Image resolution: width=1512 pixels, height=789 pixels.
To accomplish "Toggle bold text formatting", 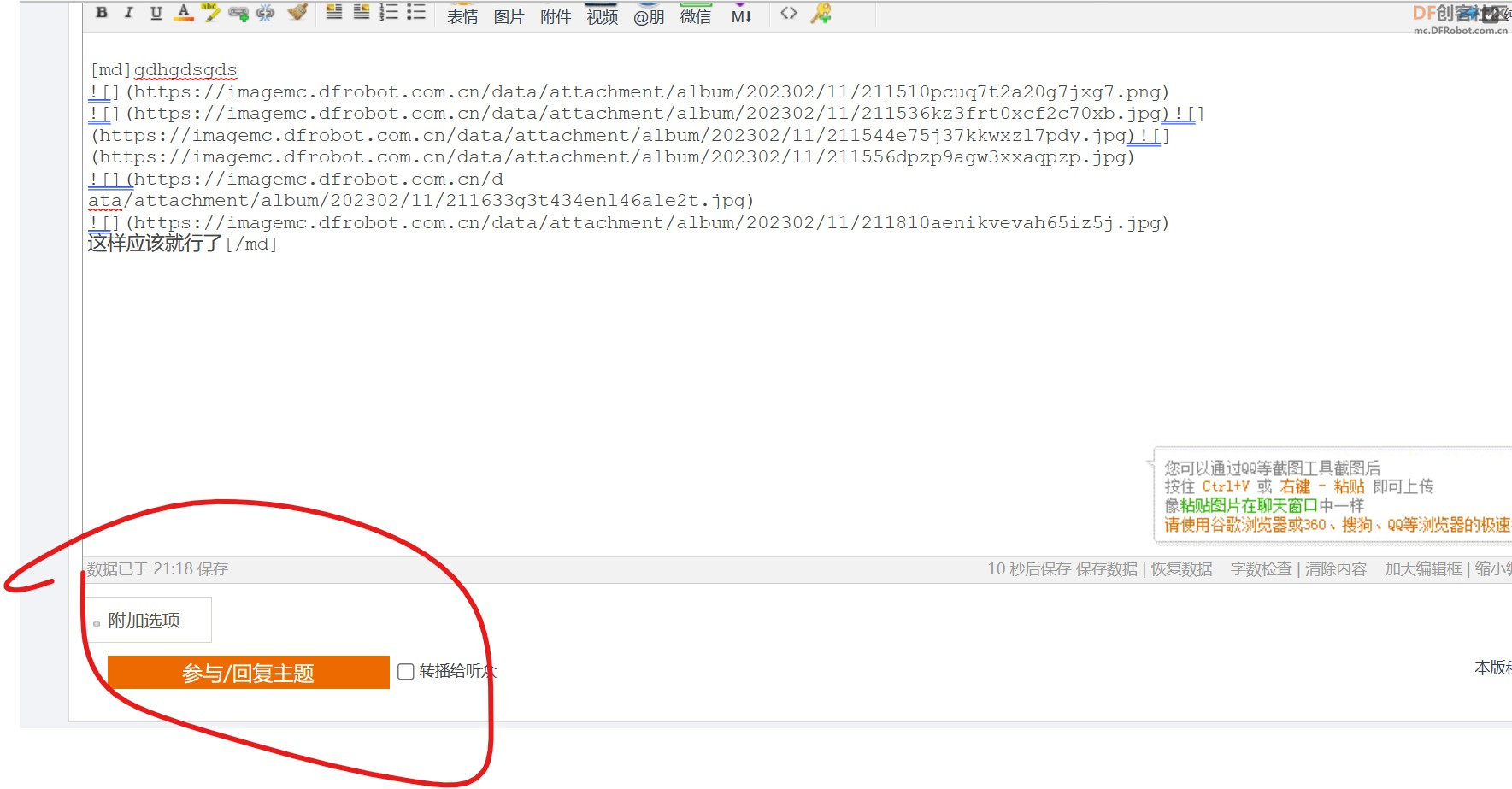I will [x=102, y=13].
